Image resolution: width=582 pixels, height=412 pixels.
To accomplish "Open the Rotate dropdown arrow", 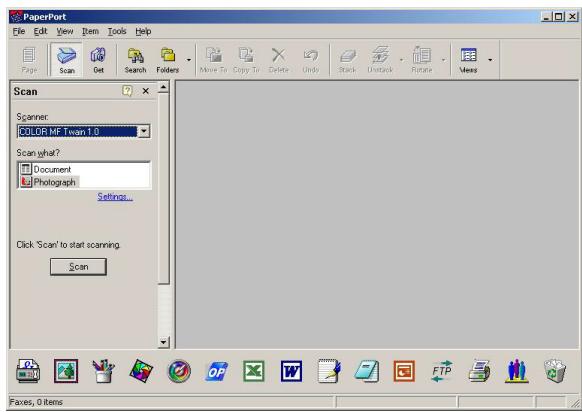I will (443, 60).
